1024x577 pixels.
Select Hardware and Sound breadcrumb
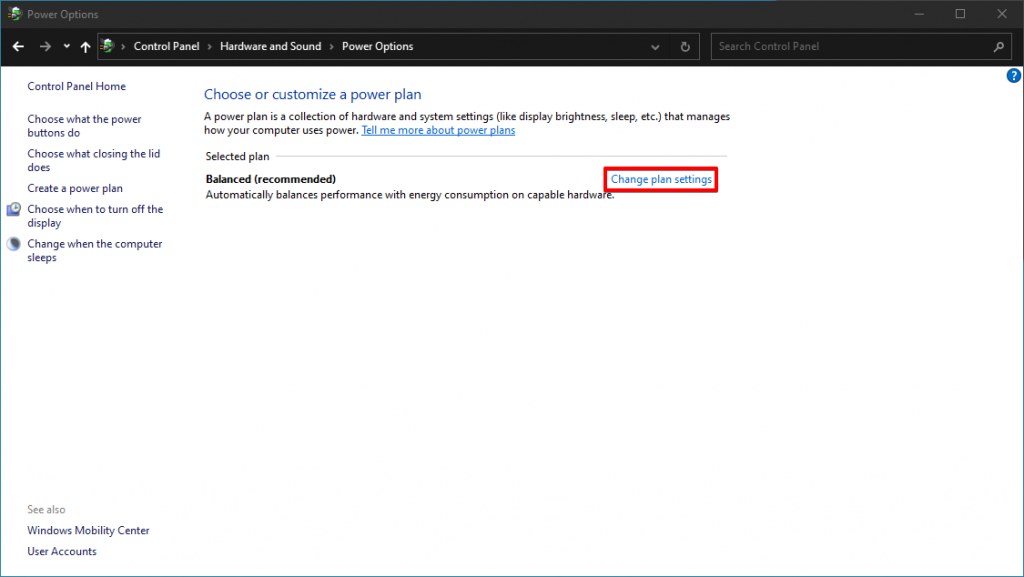(270, 46)
